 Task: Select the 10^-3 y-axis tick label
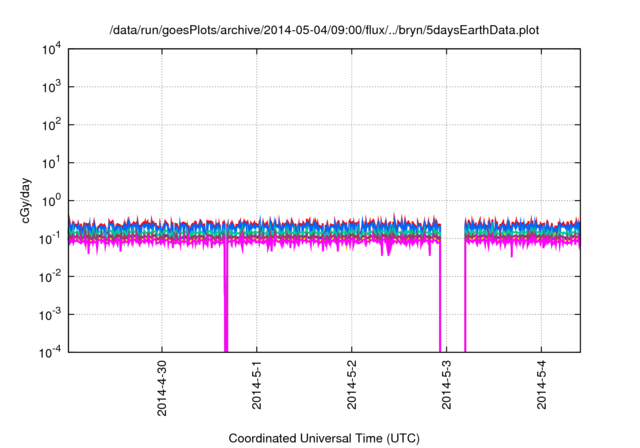coord(50,315)
